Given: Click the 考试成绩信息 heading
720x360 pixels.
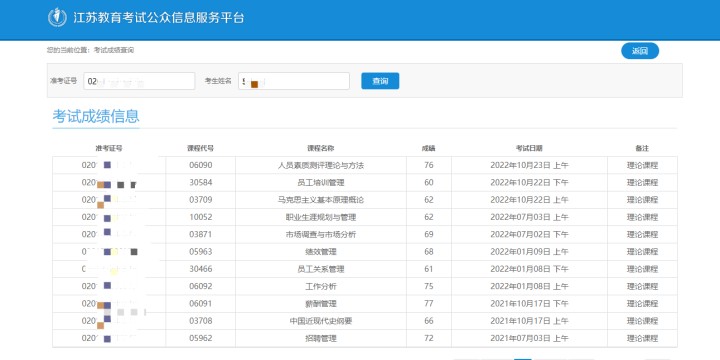Looking at the screenshot, I should click(x=96, y=116).
